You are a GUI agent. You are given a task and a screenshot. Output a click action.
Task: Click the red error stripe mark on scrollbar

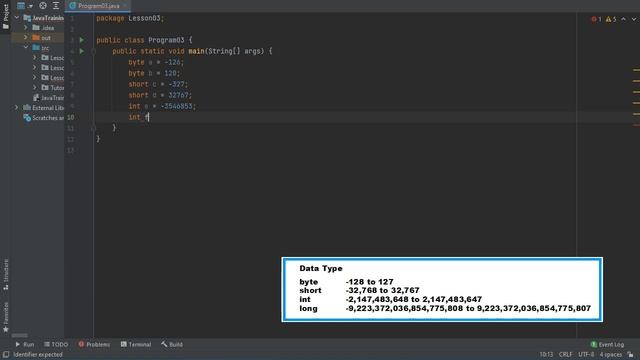point(636,125)
